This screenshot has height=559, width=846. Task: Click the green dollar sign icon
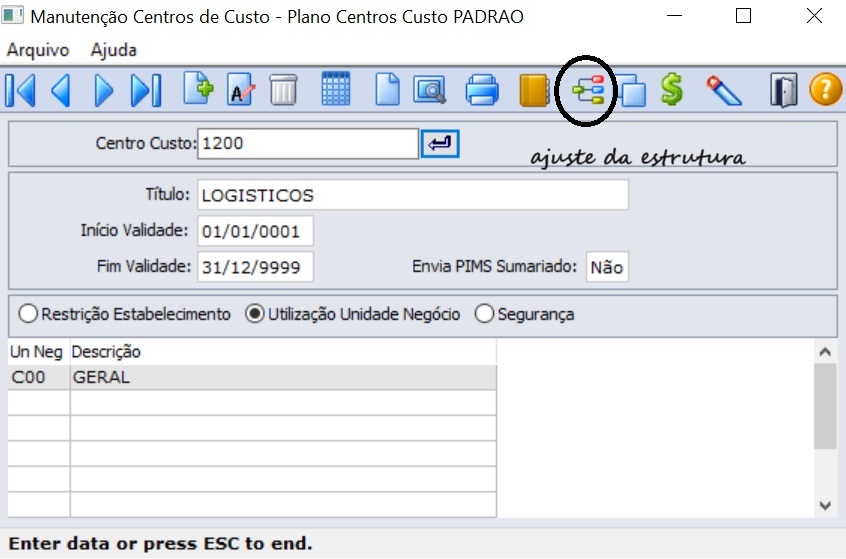point(672,90)
